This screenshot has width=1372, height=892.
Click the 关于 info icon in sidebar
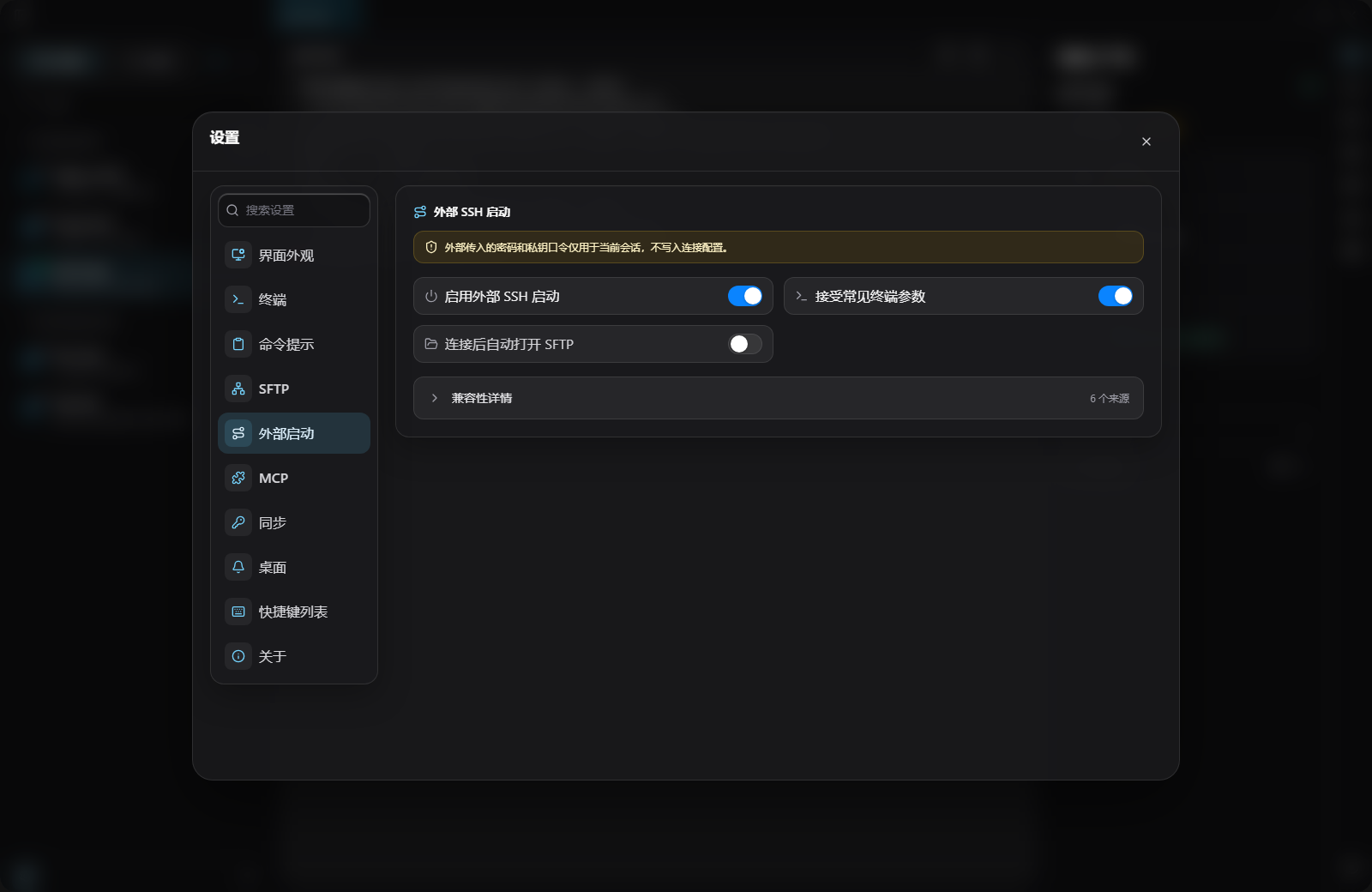click(x=238, y=656)
